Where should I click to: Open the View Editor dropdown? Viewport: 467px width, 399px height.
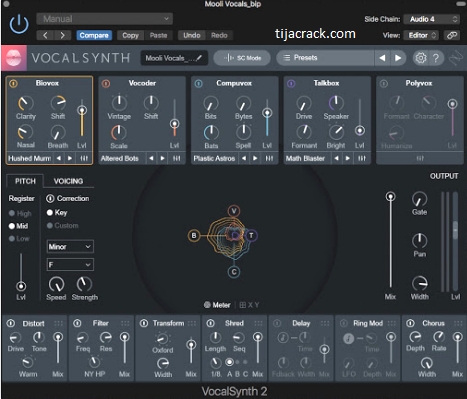[x=421, y=35]
